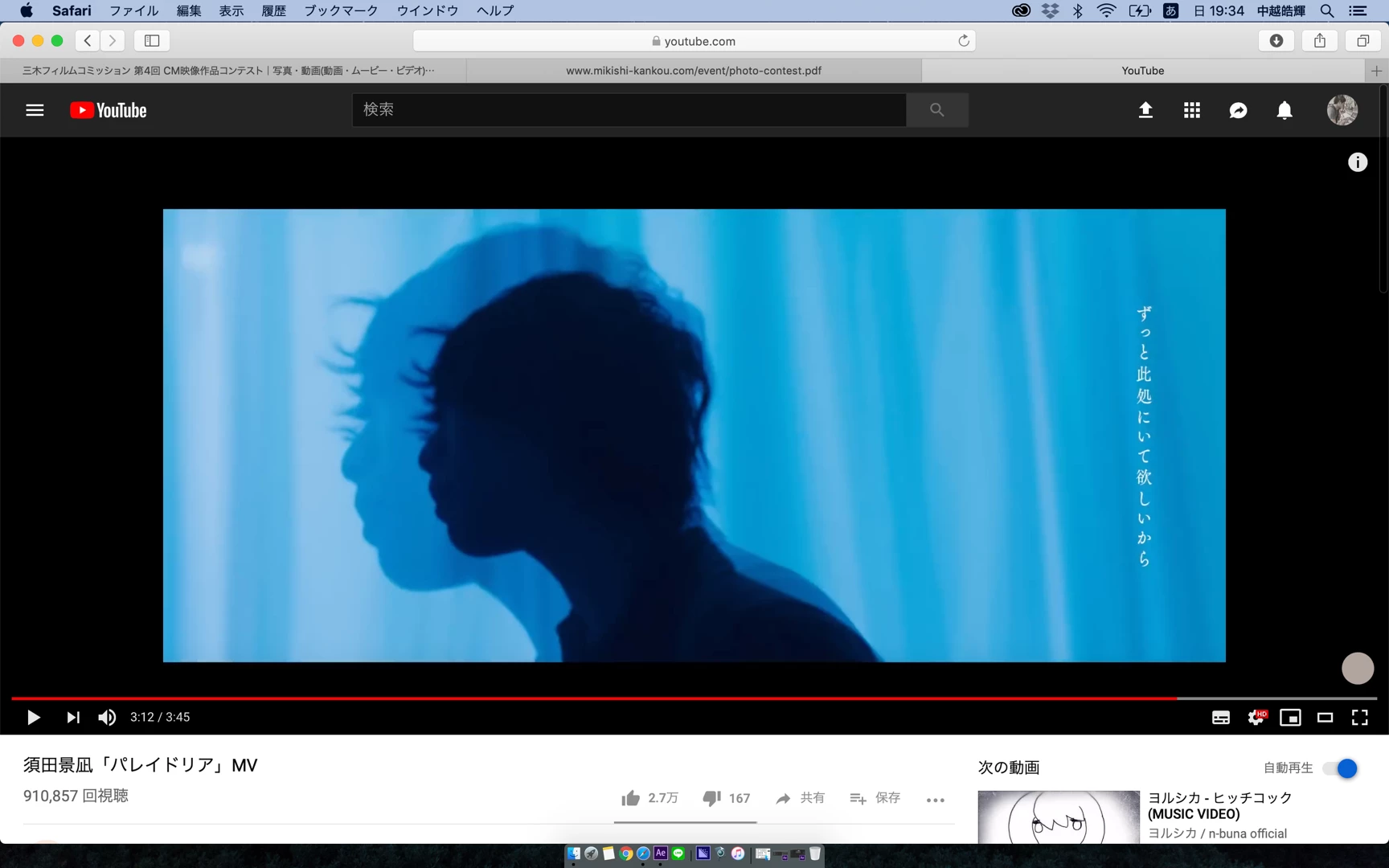1389x868 pixels.
Task: Open the 表示 menu
Action: 231,10
